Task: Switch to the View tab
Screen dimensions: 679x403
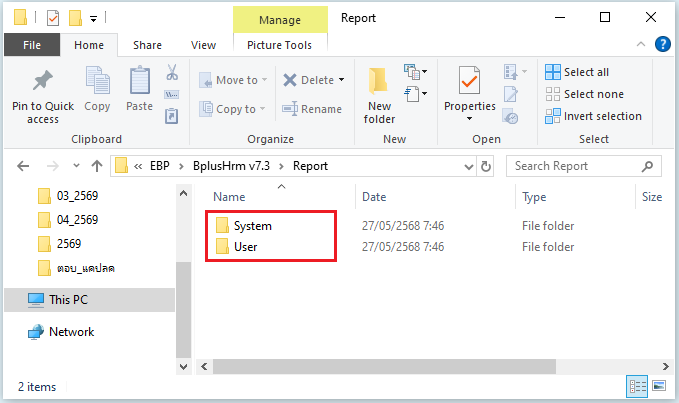Action: [203, 45]
